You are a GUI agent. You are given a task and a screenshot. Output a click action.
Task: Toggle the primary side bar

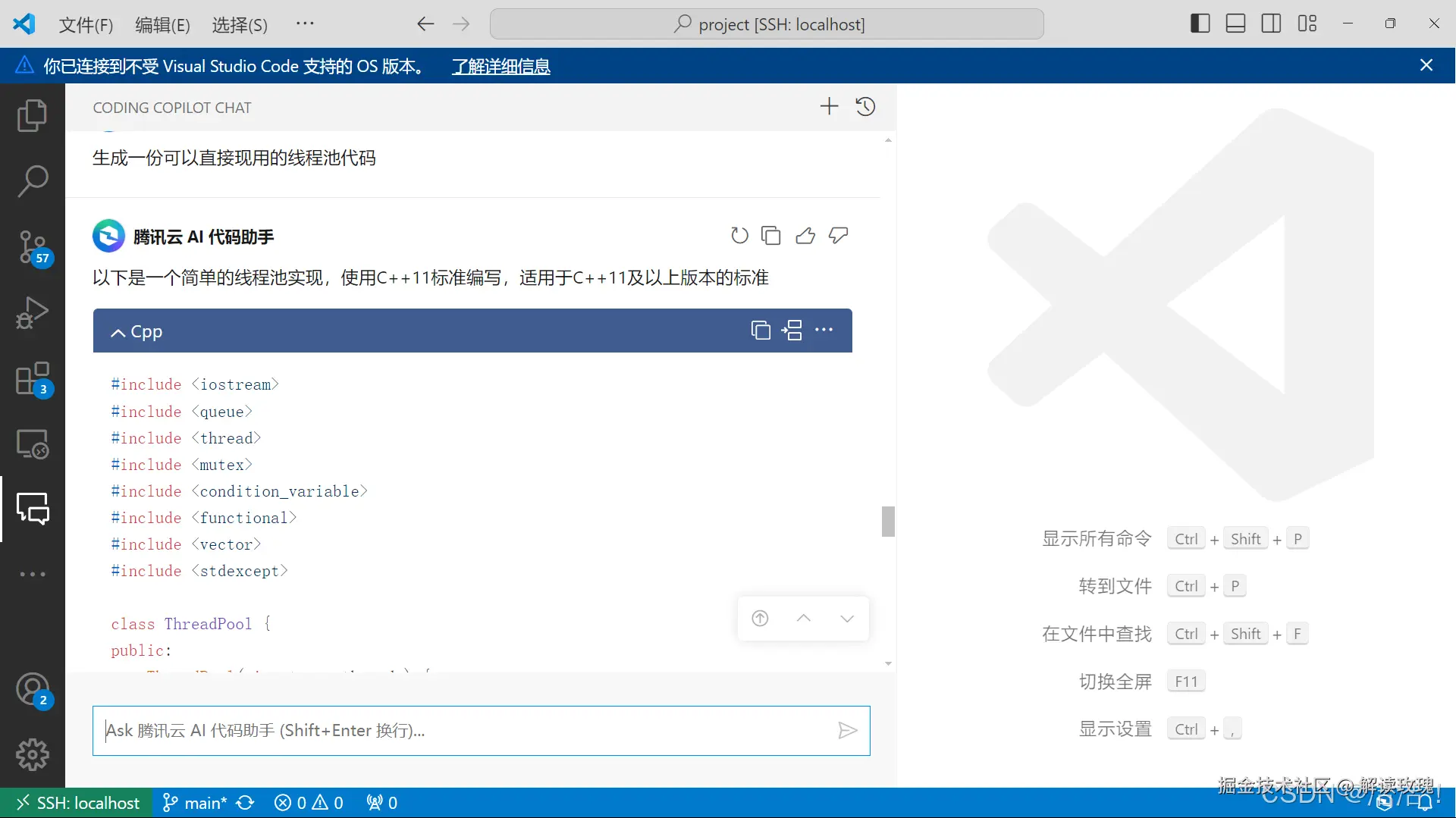[1200, 24]
